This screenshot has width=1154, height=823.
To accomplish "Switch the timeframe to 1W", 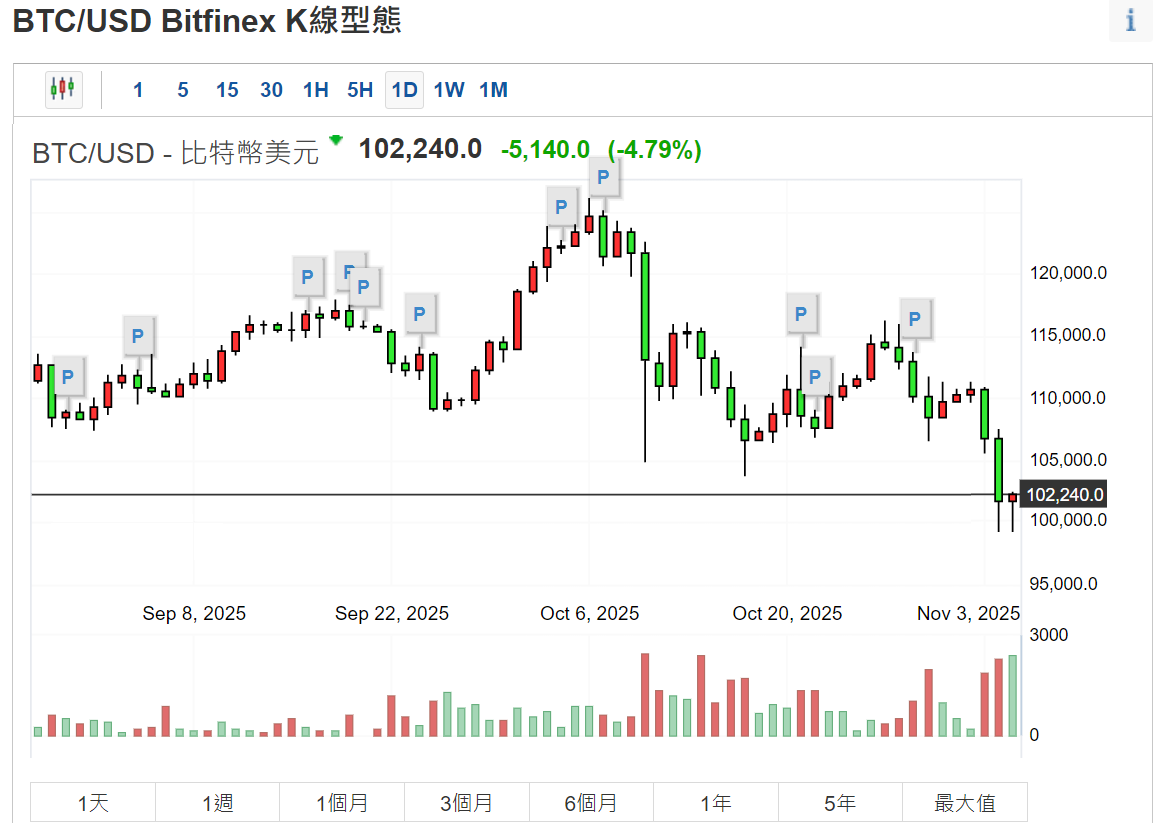I will (448, 89).
